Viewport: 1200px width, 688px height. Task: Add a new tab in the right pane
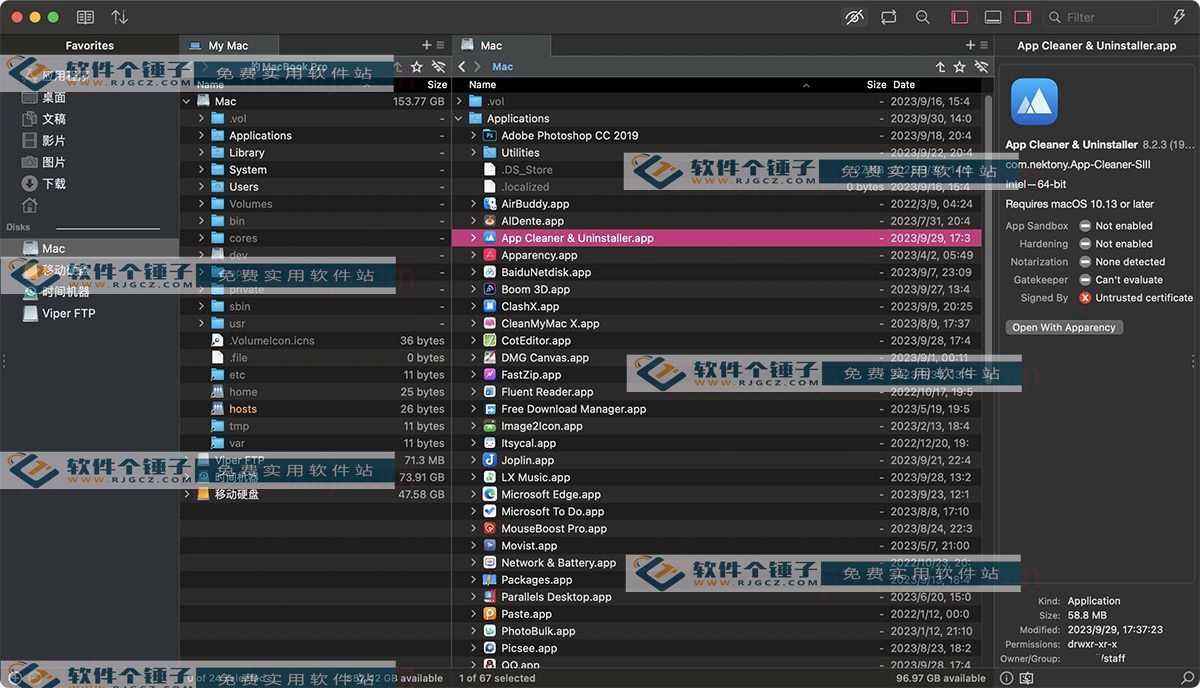click(x=969, y=45)
